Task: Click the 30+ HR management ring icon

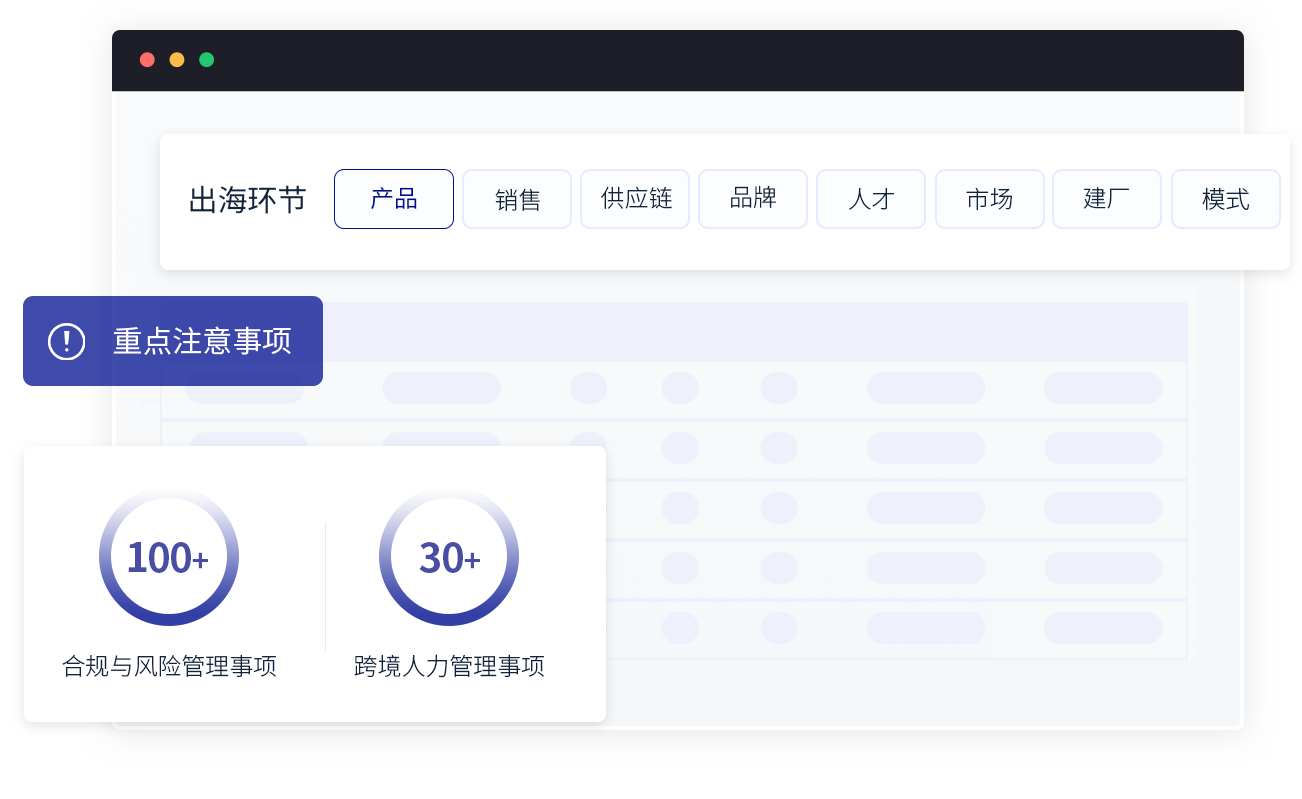Action: click(448, 557)
